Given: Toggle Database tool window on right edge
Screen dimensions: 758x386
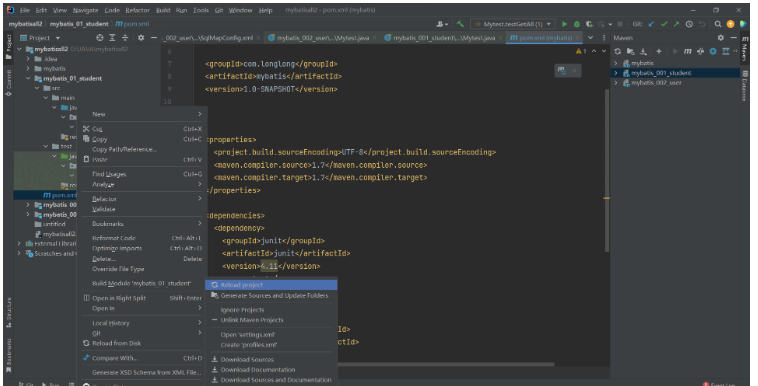Looking at the screenshot, I should [x=745, y=85].
